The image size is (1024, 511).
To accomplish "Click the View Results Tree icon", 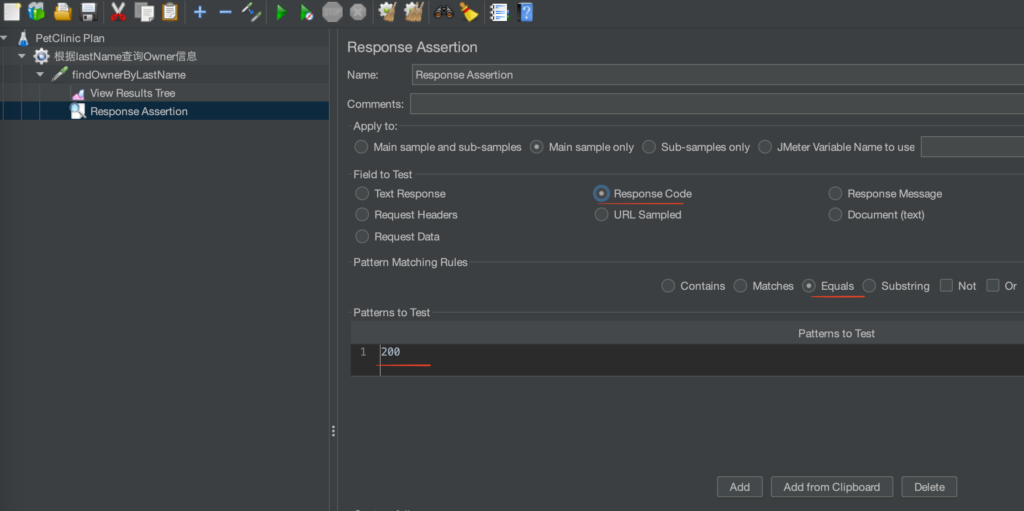I will pos(78,93).
